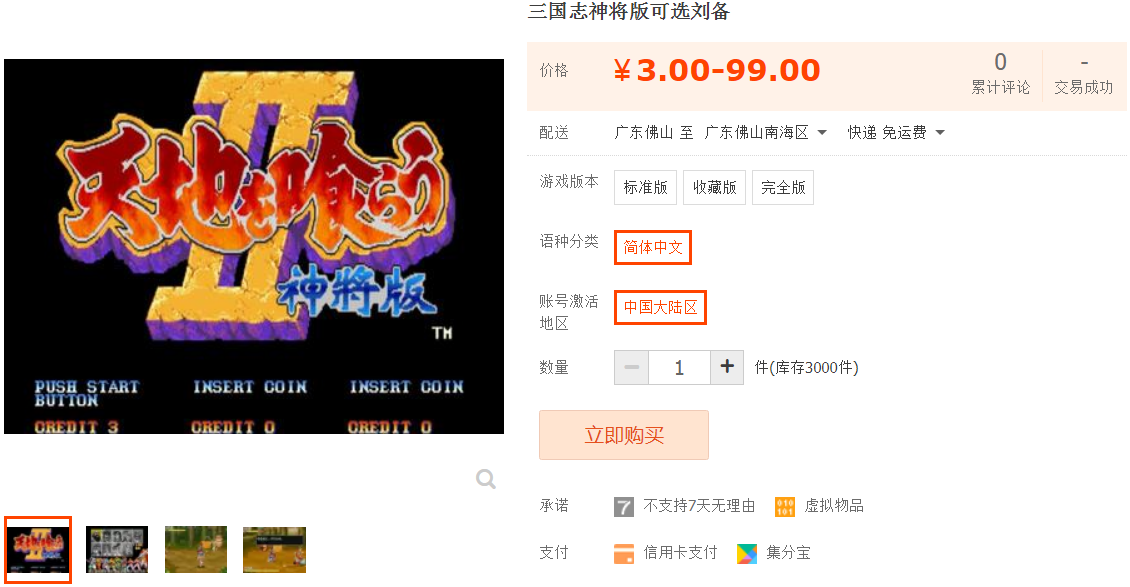This screenshot has height=587, width=1130.
Task: Click into the quantity input field
Action: pyautogui.click(x=679, y=367)
